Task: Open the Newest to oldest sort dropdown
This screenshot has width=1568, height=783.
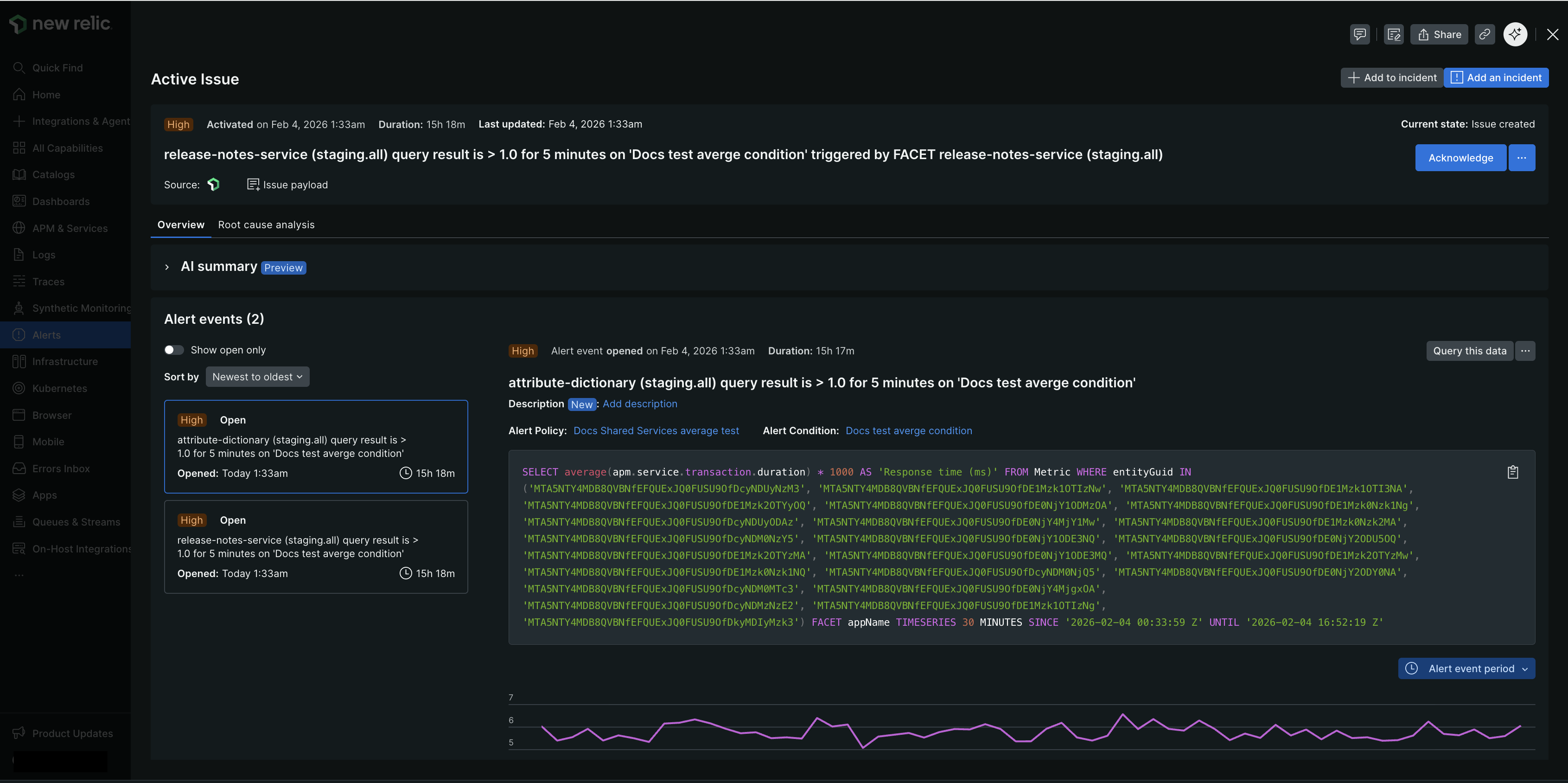Action: click(x=257, y=377)
